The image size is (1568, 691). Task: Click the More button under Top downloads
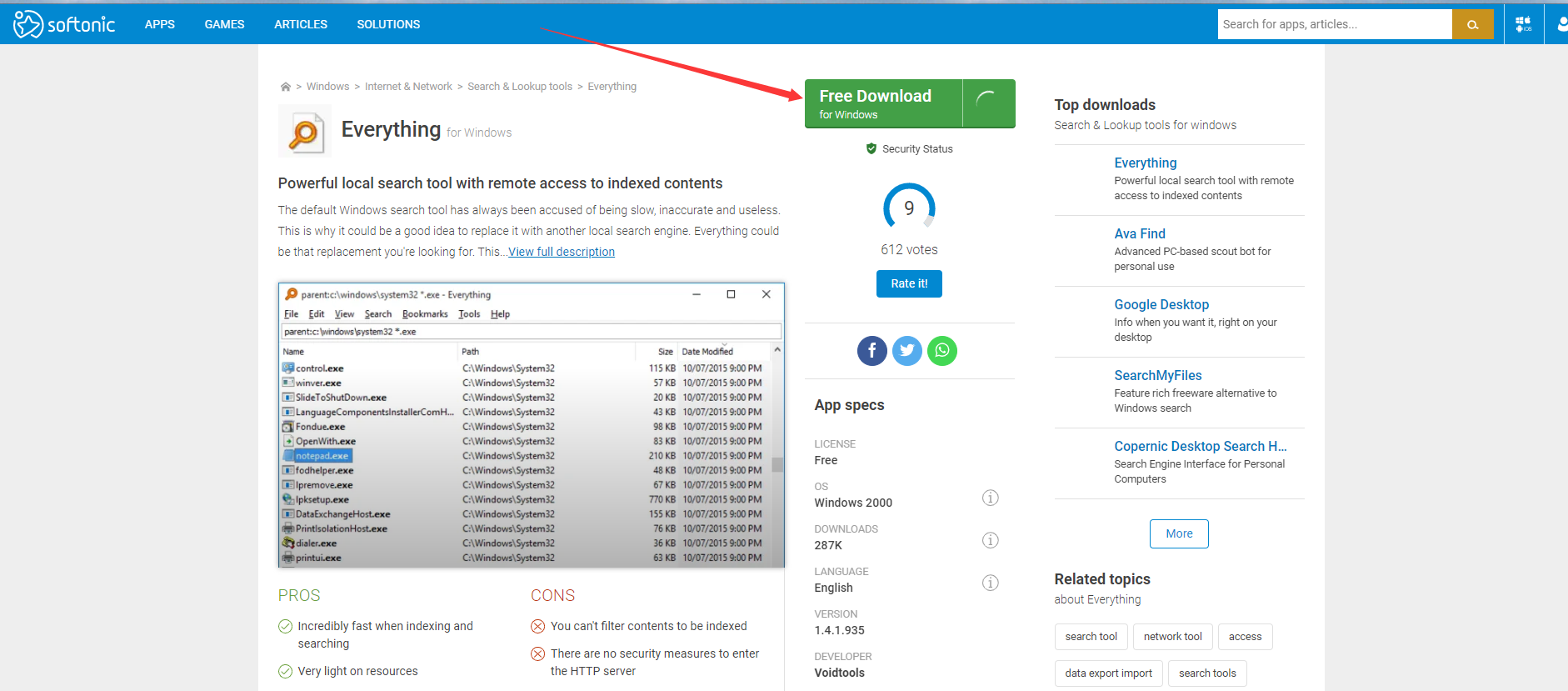(x=1179, y=533)
